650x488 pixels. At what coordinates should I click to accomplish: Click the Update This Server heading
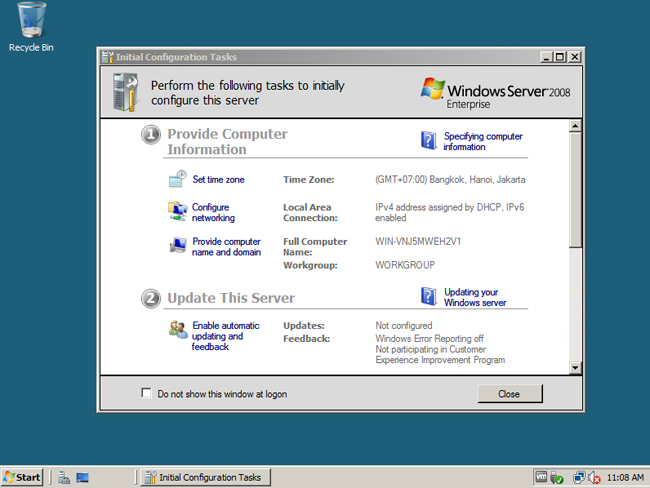[x=231, y=298]
